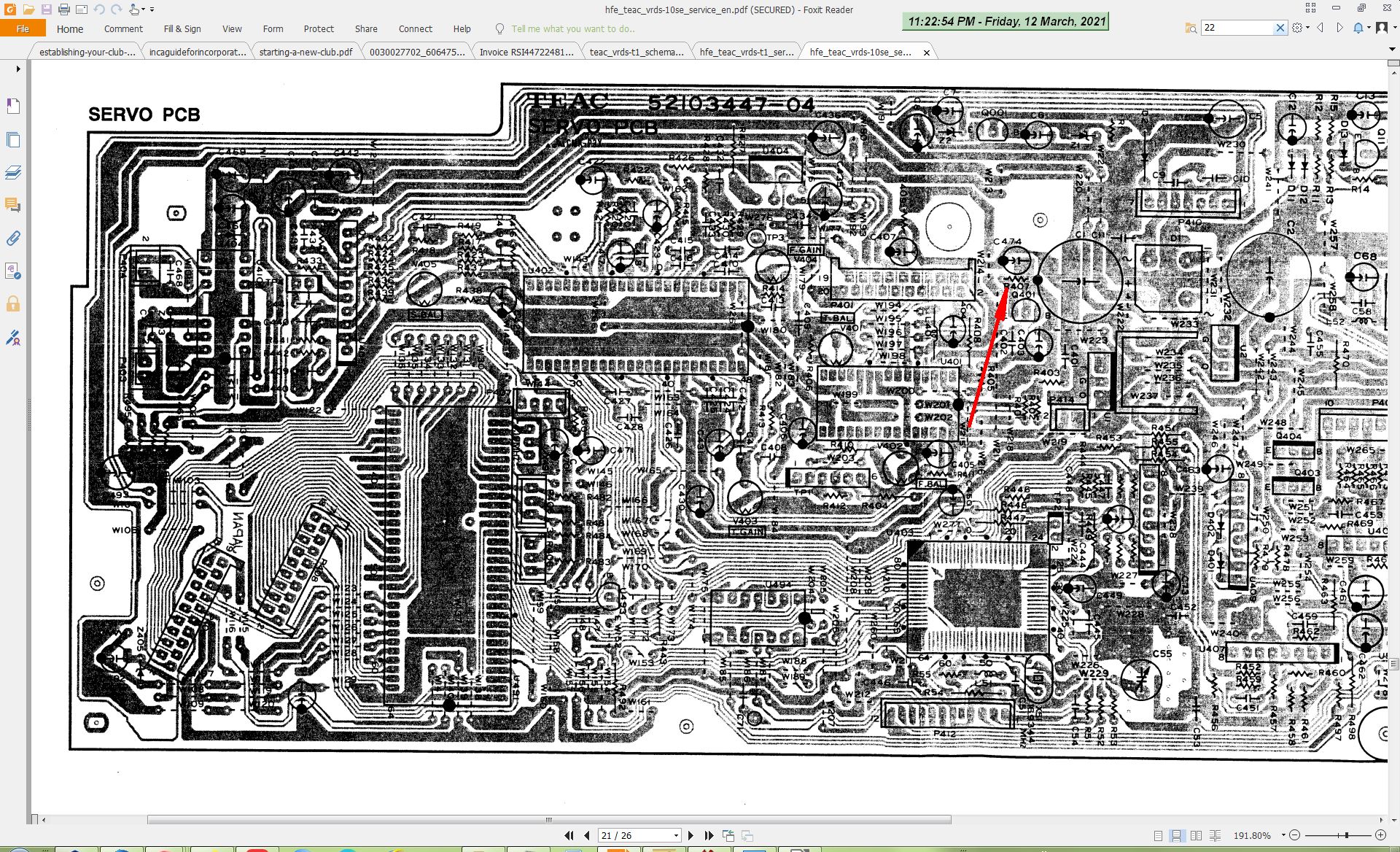Image resolution: width=1400 pixels, height=852 pixels.
Task: Click the user account avatar icon
Action: point(1381,28)
